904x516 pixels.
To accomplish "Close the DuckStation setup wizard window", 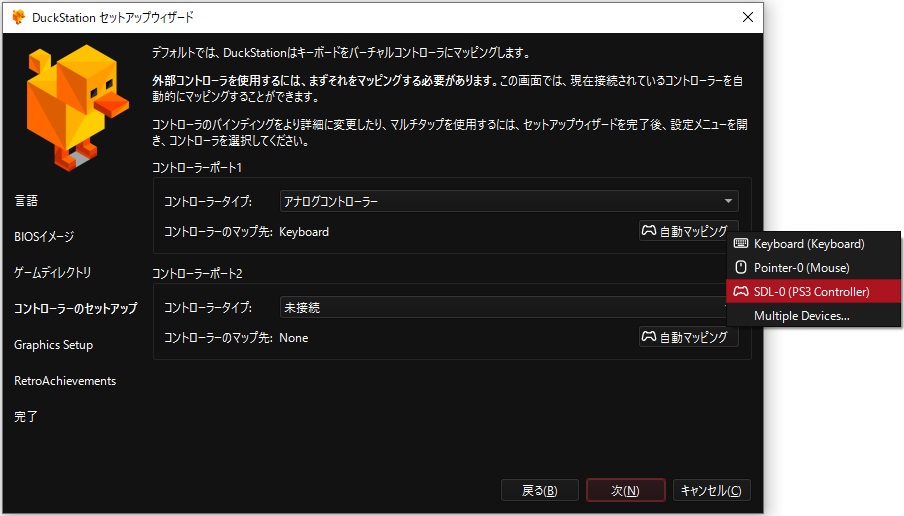I will coord(748,17).
